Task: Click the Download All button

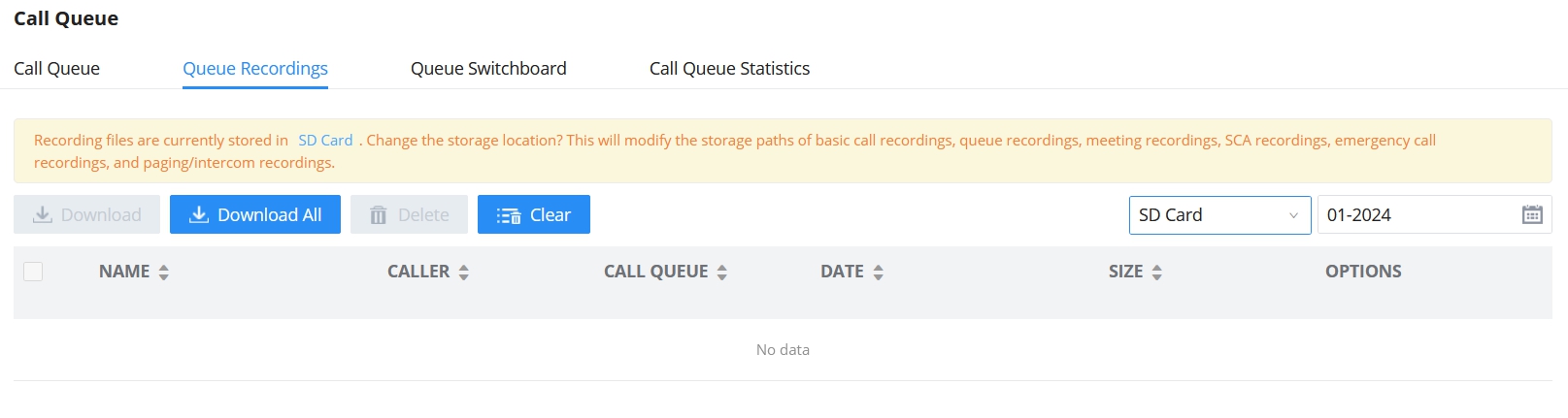Action: point(255,215)
